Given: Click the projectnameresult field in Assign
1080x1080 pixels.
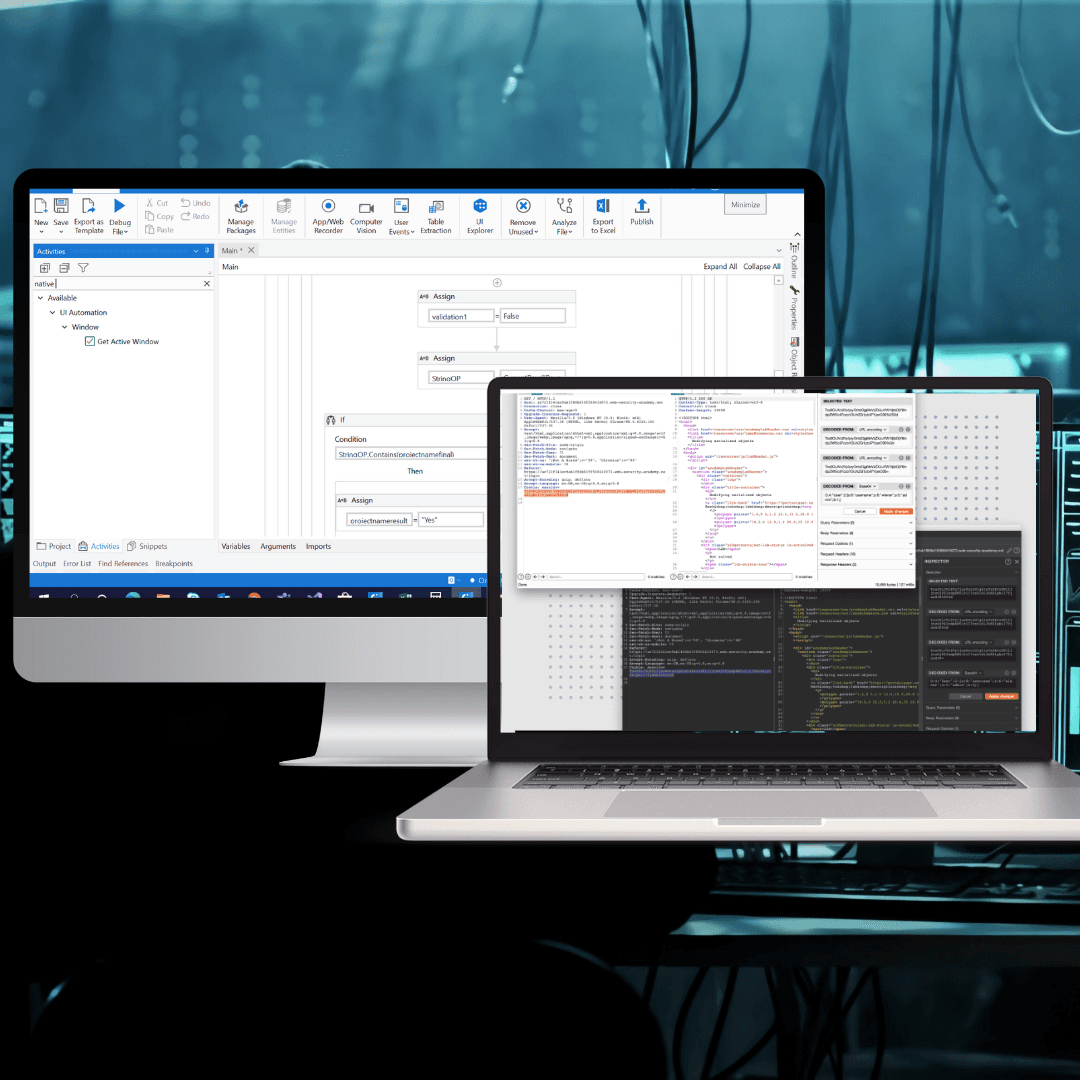Looking at the screenshot, I should (380, 520).
